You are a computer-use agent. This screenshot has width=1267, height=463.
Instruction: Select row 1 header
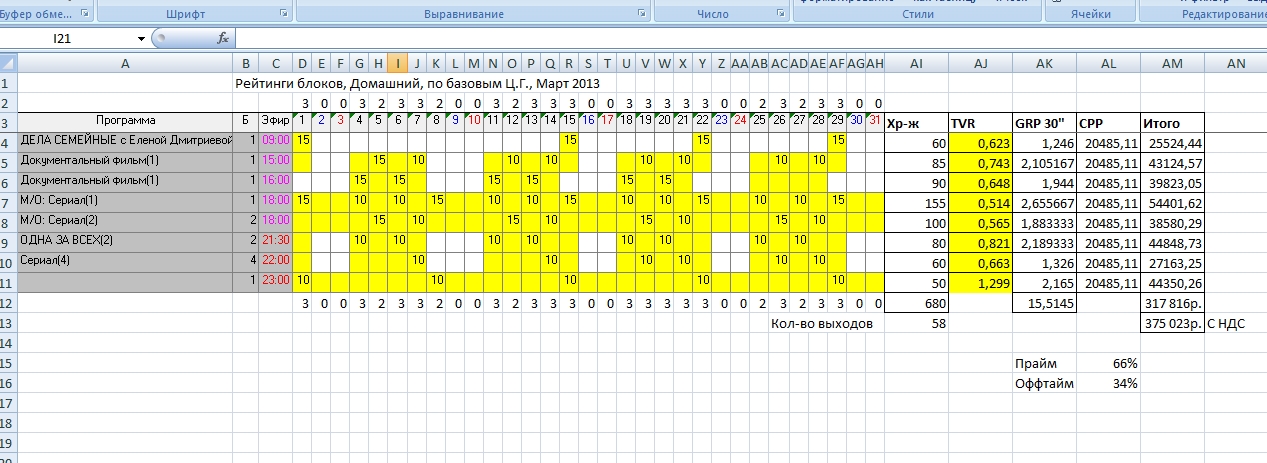tap(9, 84)
